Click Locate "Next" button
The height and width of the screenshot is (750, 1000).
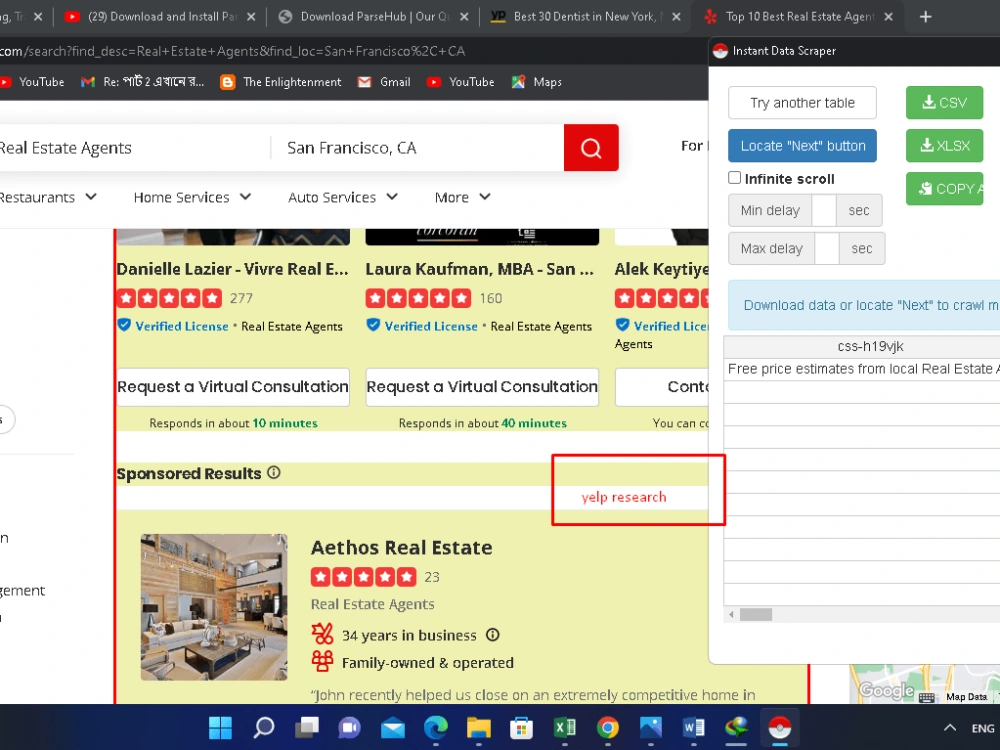(x=802, y=146)
